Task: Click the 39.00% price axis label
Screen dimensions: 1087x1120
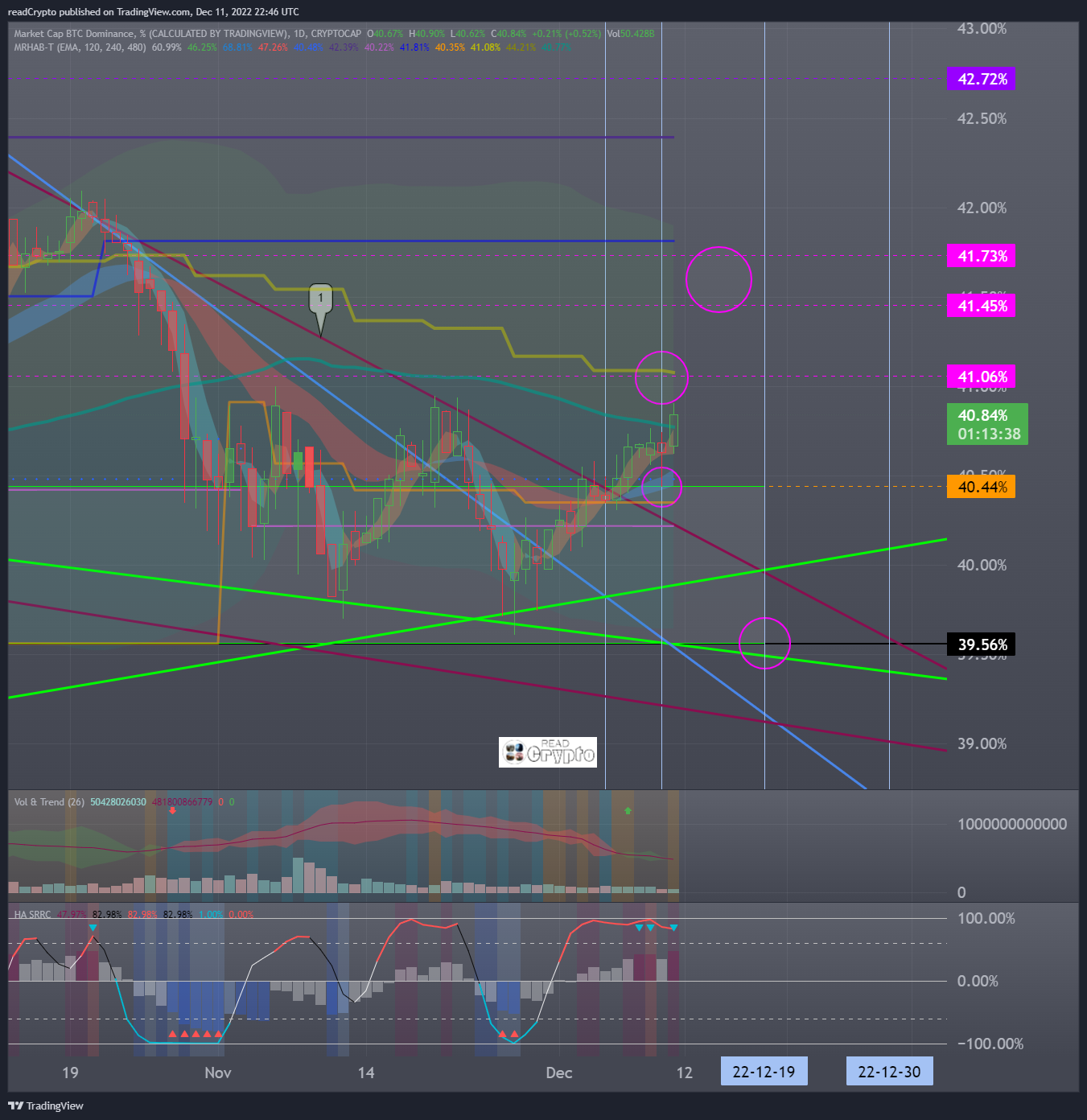Action: point(982,744)
